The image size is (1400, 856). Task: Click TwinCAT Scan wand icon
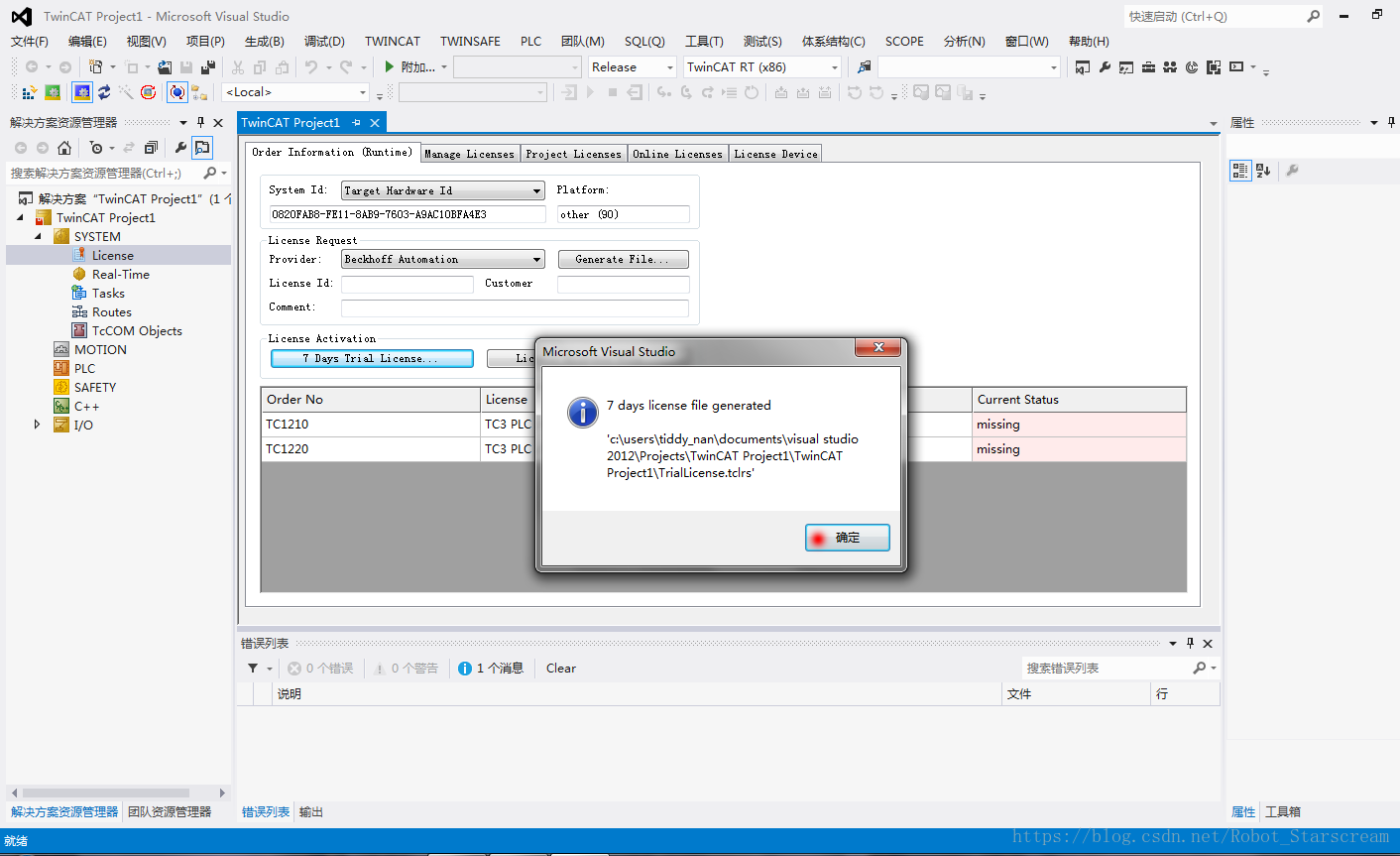click(126, 92)
